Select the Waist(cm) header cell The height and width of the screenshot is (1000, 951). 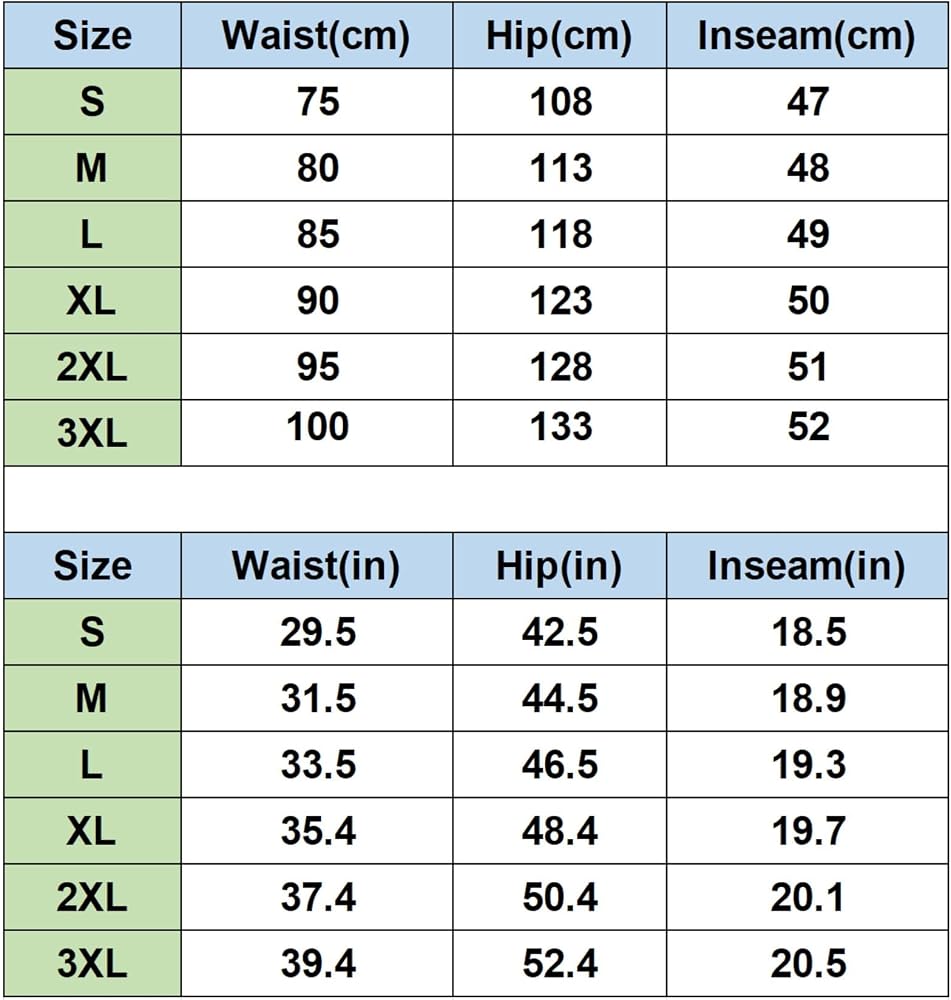(317, 35)
